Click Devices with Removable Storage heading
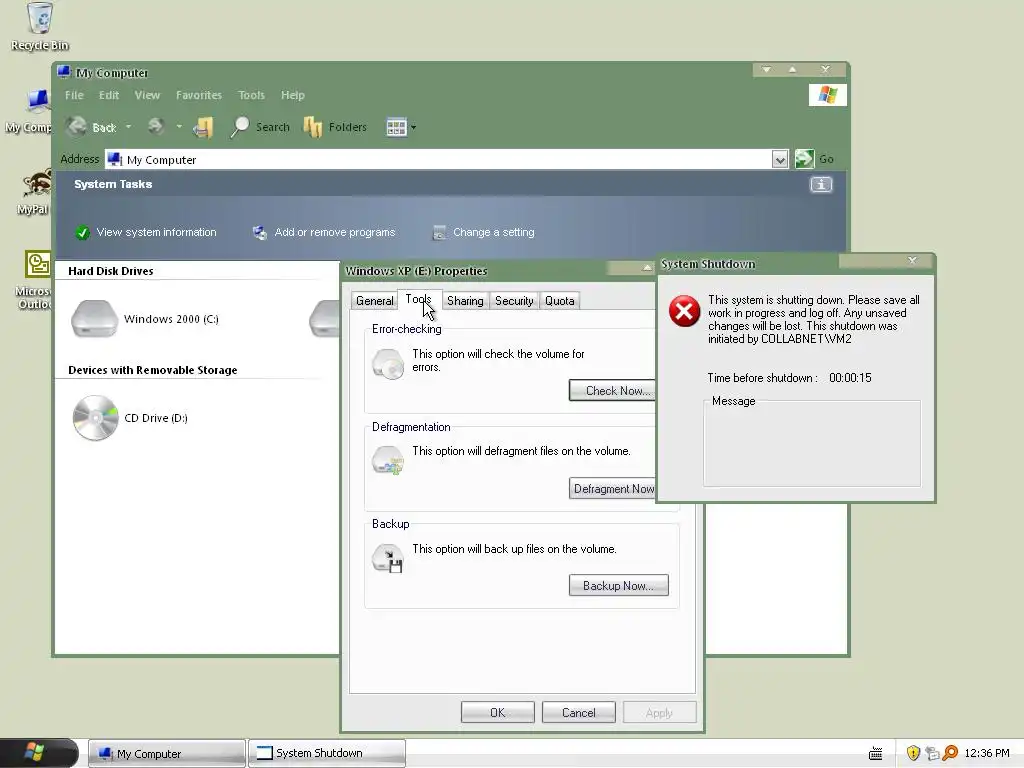The image size is (1024, 768). point(152,370)
